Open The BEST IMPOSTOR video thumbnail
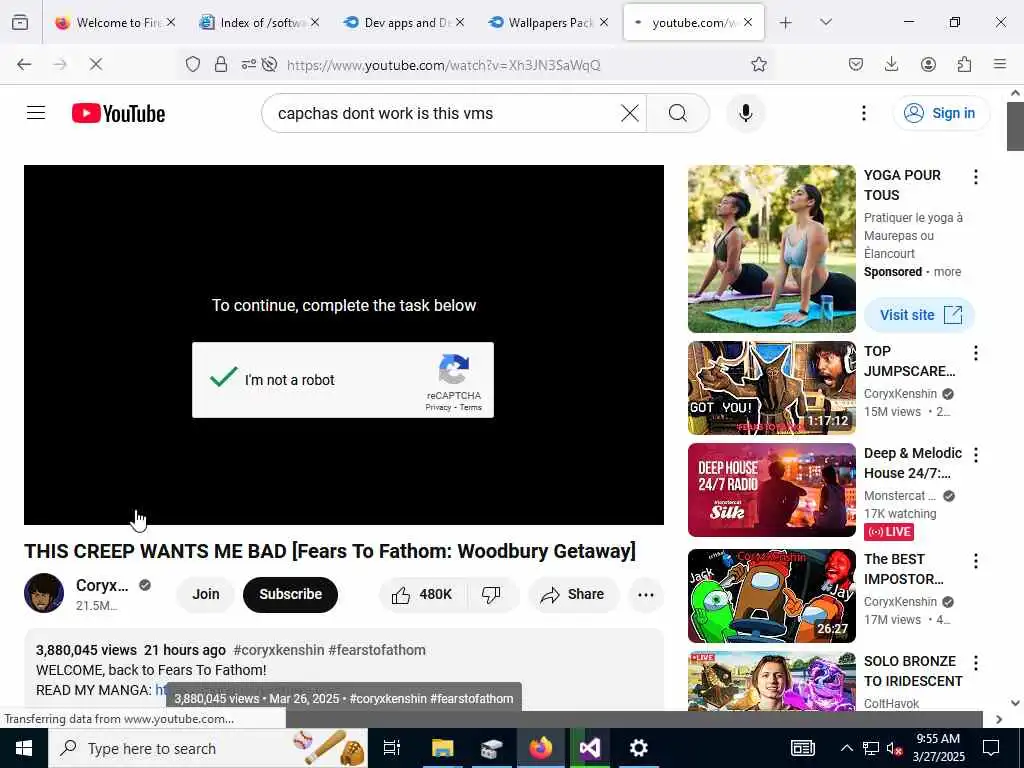Image resolution: width=1024 pixels, height=768 pixels. click(771, 596)
